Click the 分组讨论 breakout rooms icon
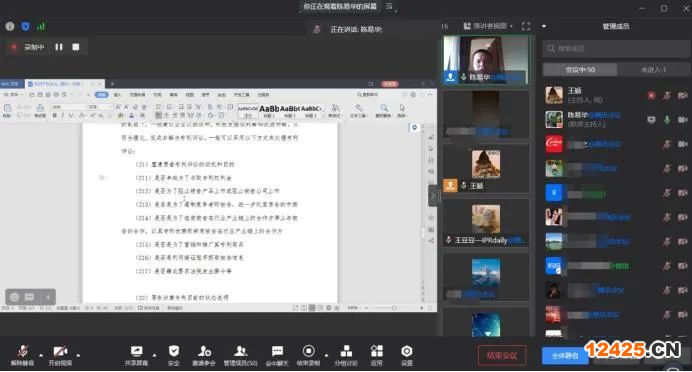The image size is (692, 372). pyautogui.click(x=346, y=356)
